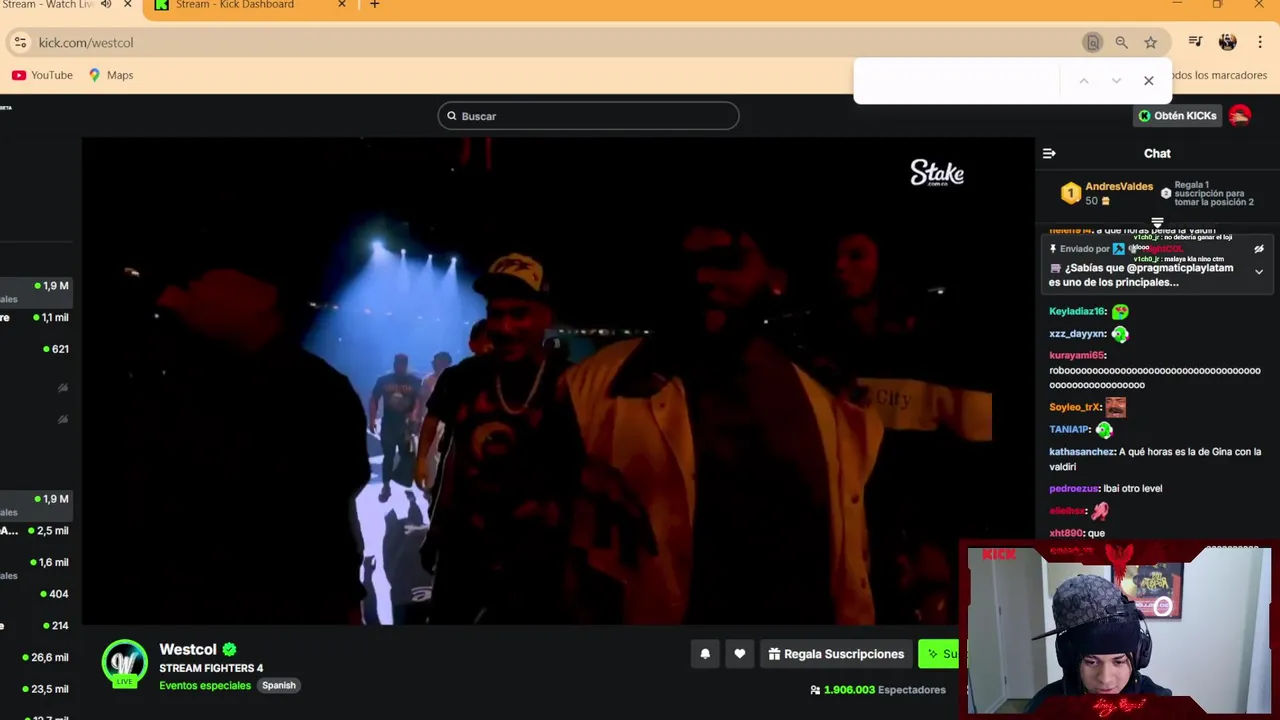Click the emote sent by Soyleo_trX
This screenshot has width=1280, height=720.
pyautogui.click(x=1115, y=407)
